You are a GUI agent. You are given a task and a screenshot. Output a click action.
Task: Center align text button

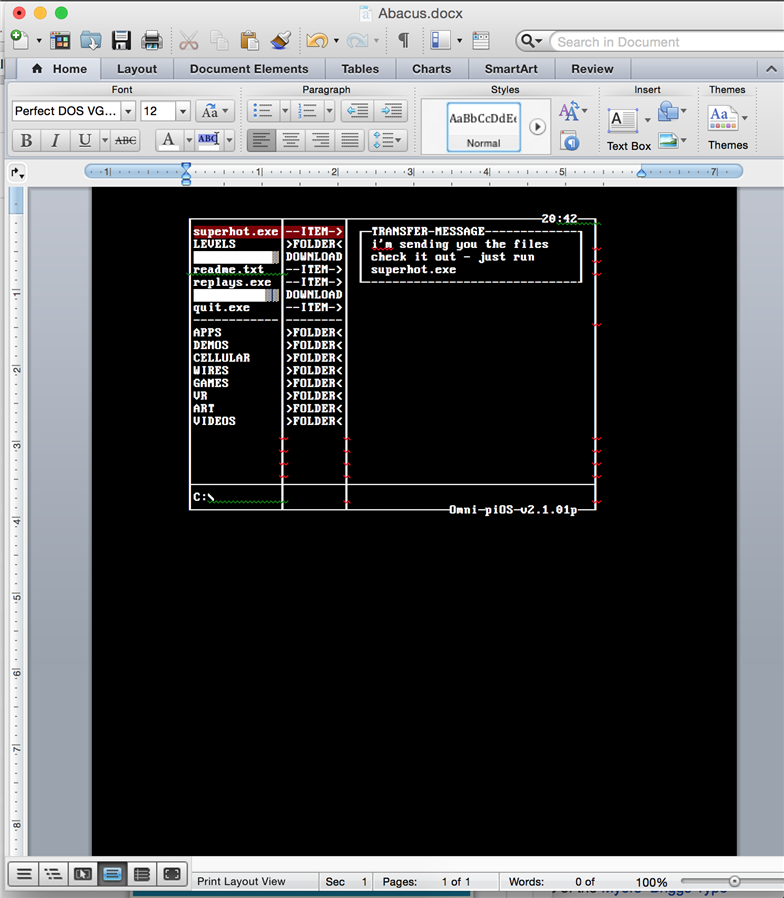click(x=291, y=140)
